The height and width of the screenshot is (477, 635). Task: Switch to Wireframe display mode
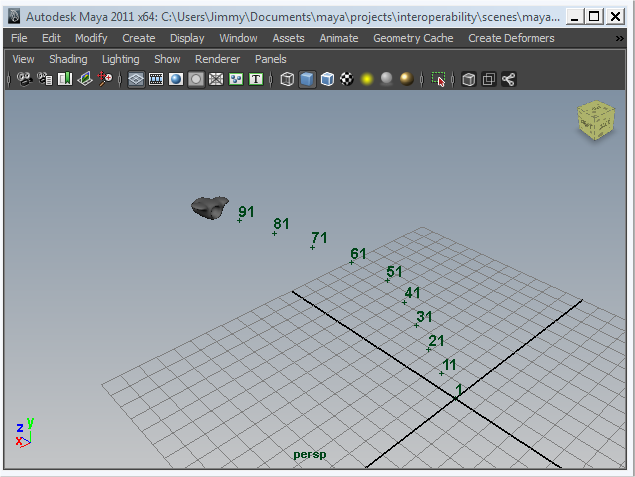[x=287, y=79]
